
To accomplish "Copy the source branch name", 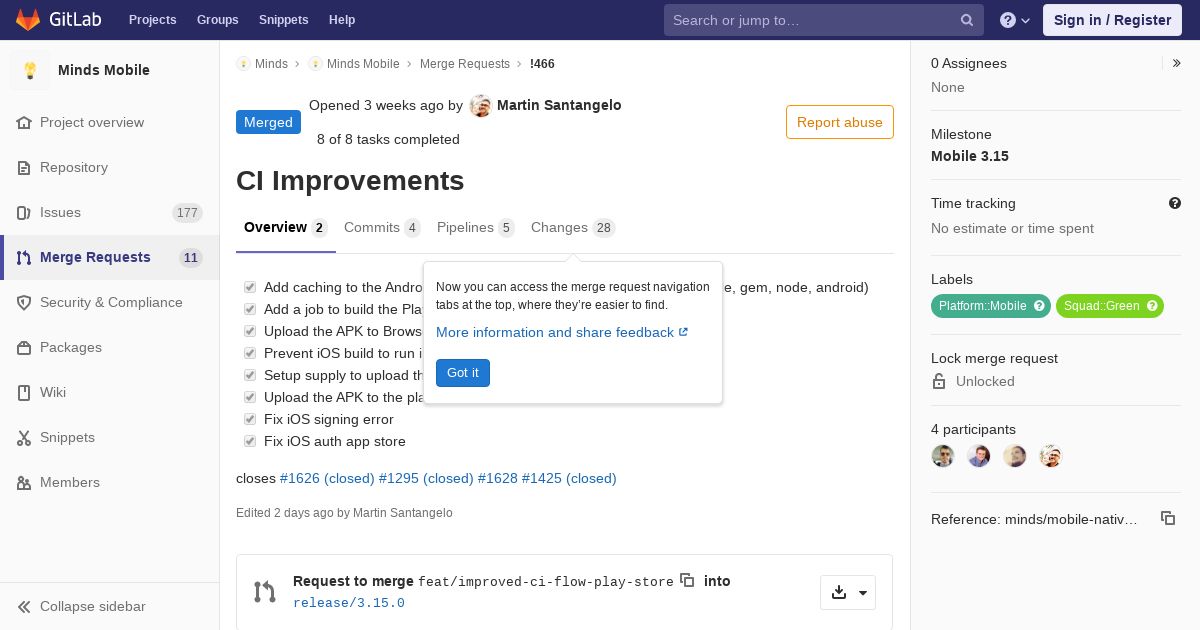I will [x=687, y=580].
